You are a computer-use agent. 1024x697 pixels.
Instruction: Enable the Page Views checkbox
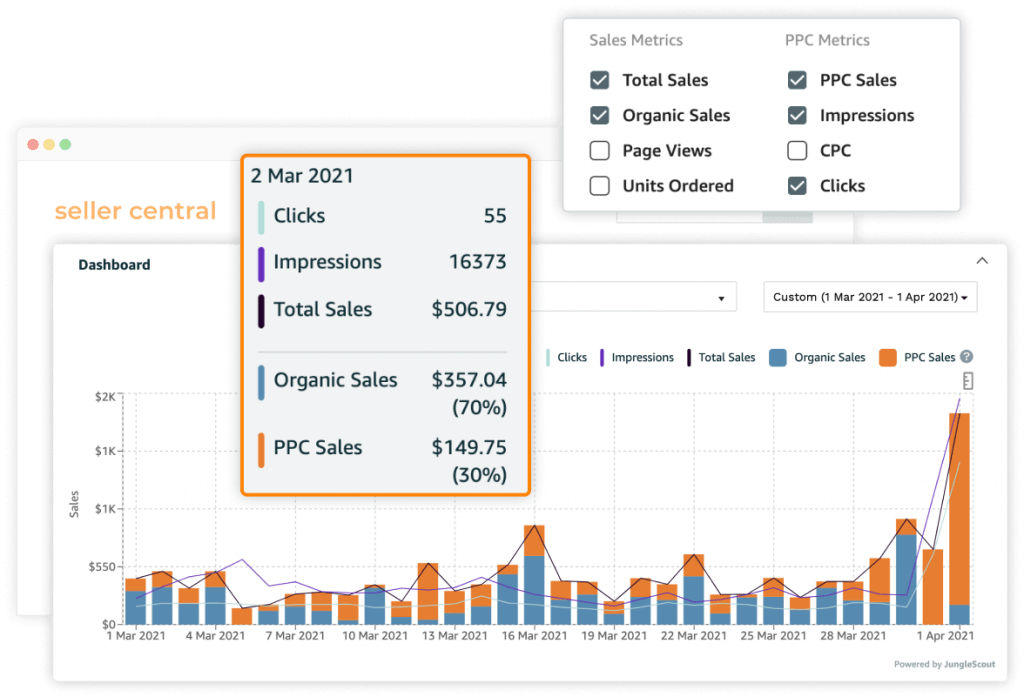point(600,150)
